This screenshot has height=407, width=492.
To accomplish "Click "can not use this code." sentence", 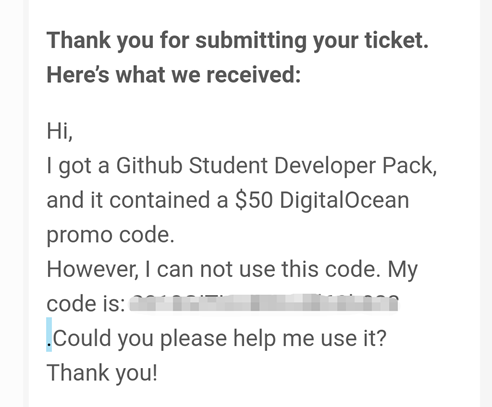I will 269,269.
